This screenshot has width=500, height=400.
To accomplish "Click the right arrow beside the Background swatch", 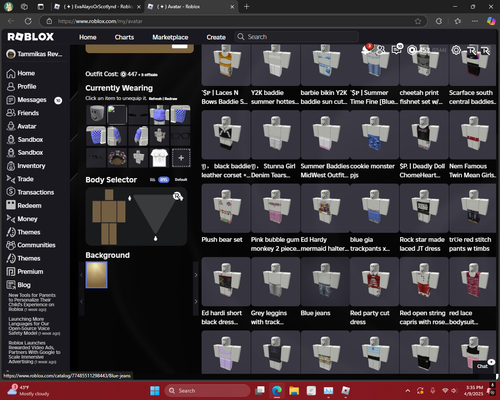I will click(196, 275).
